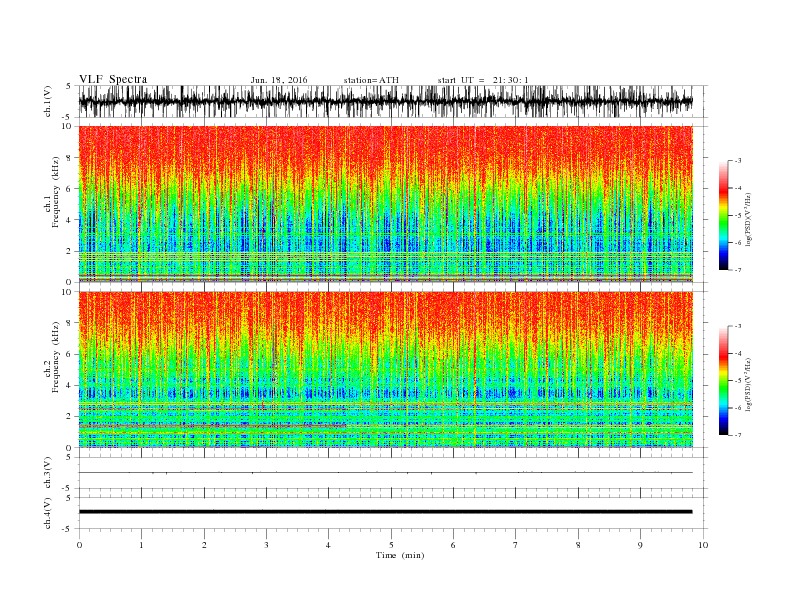Select the "ch.2 Frequency (kHz)" axis label

52,358
